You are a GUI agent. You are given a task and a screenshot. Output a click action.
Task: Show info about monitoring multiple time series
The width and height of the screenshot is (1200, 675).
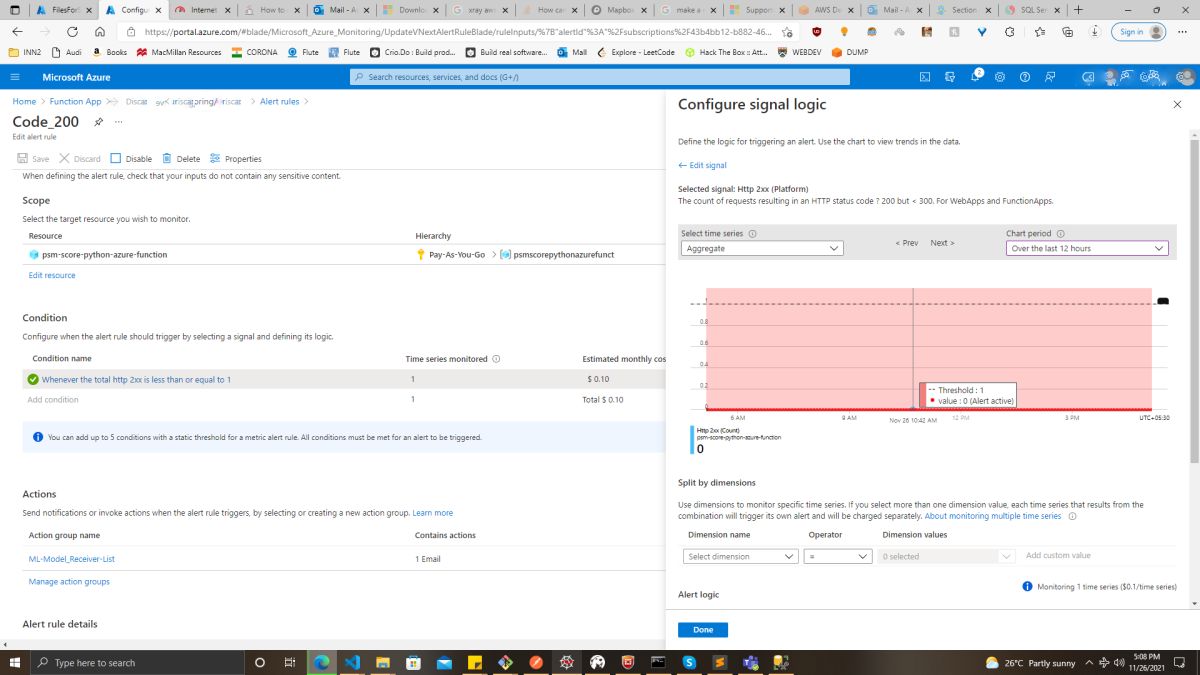pos(1073,517)
